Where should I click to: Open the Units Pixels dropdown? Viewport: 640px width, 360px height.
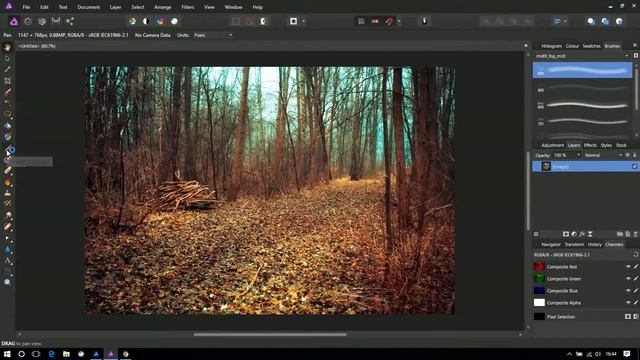point(213,35)
